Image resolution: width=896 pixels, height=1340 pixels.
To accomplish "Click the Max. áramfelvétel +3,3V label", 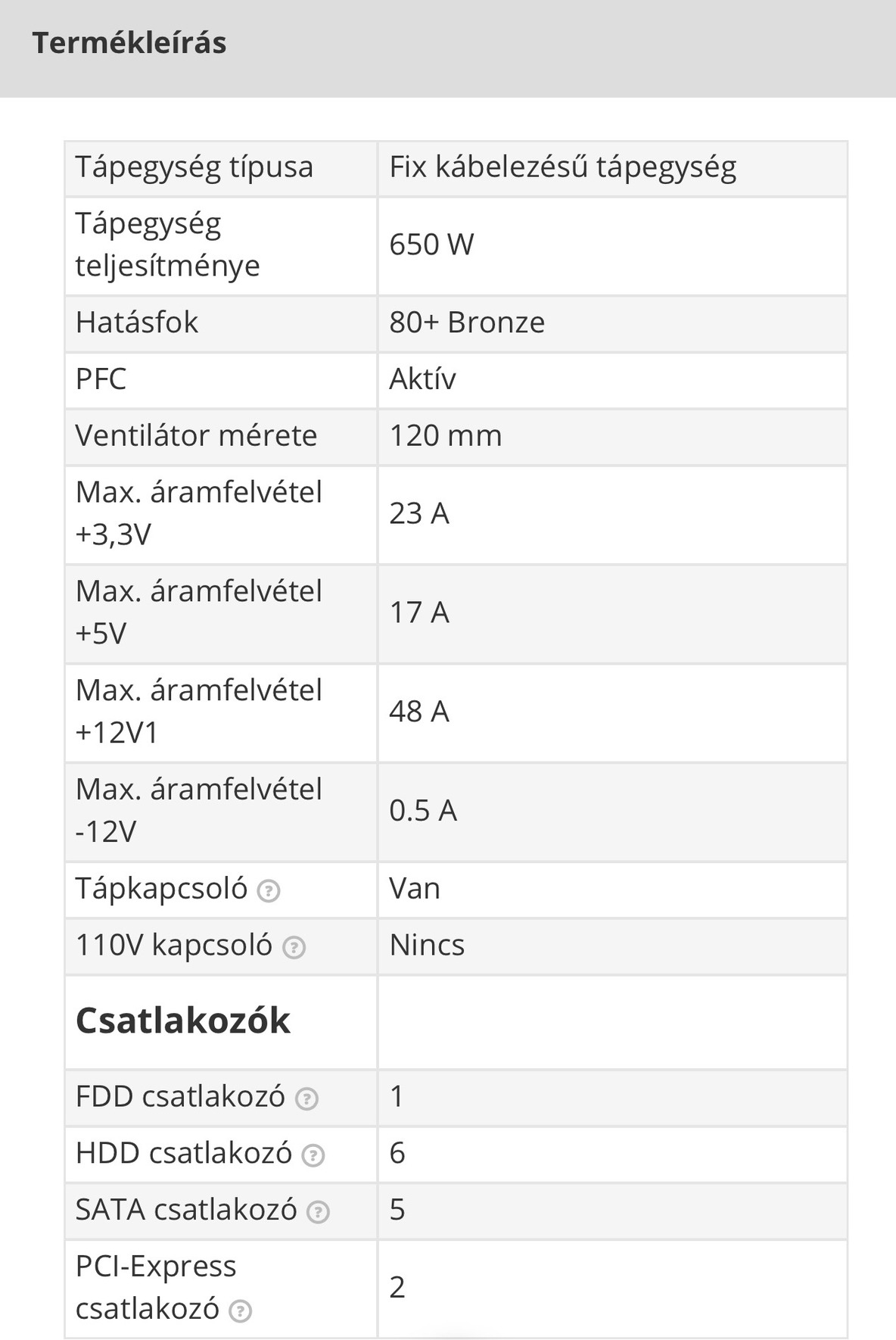I will 199,513.
